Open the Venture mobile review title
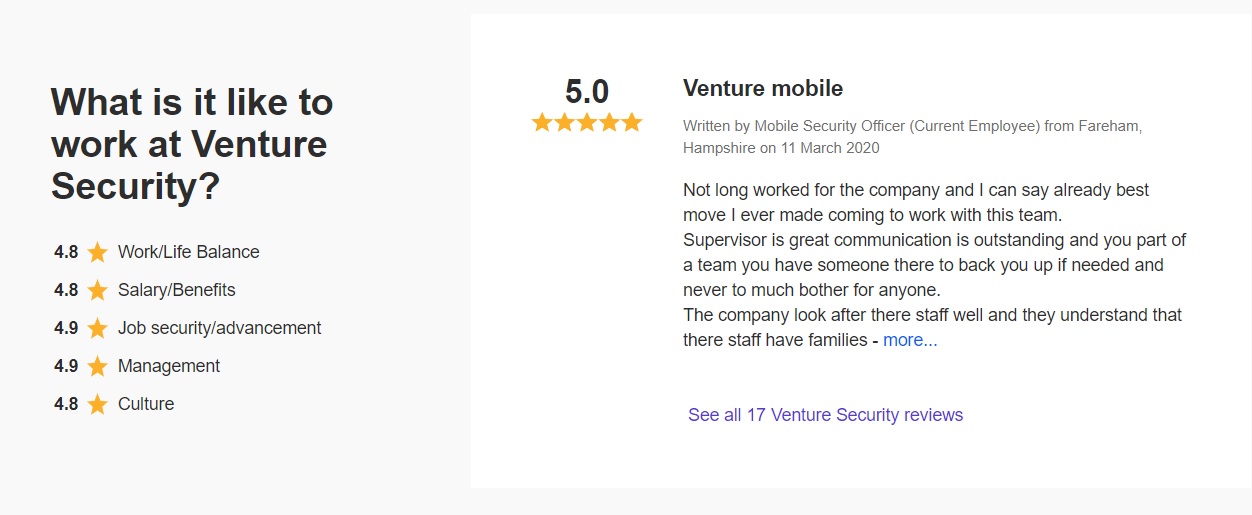Image resolution: width=1252 pixels, height=515 pixels. click(x=763, y=88)
